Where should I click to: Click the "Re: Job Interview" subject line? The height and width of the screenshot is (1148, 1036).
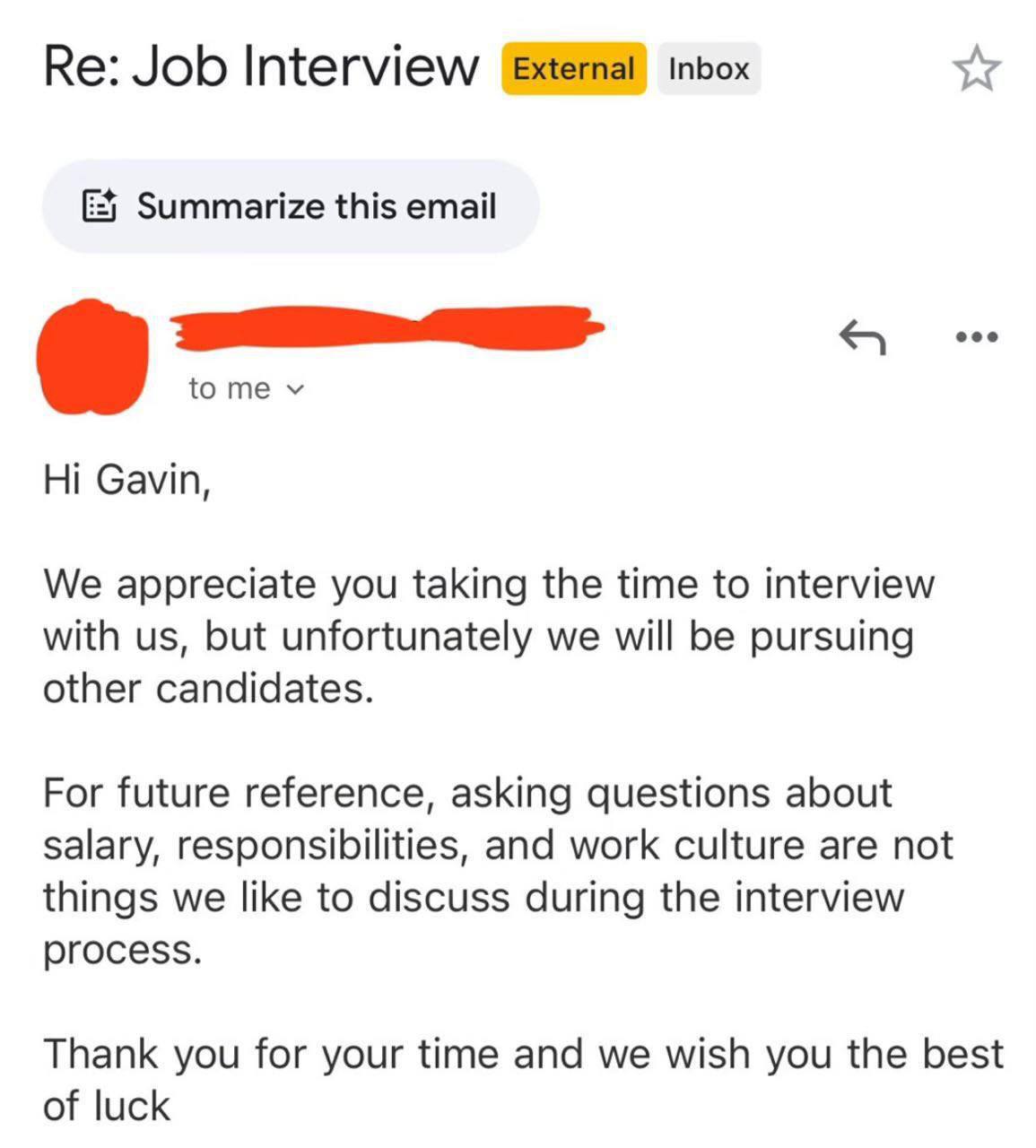[260, 67]
